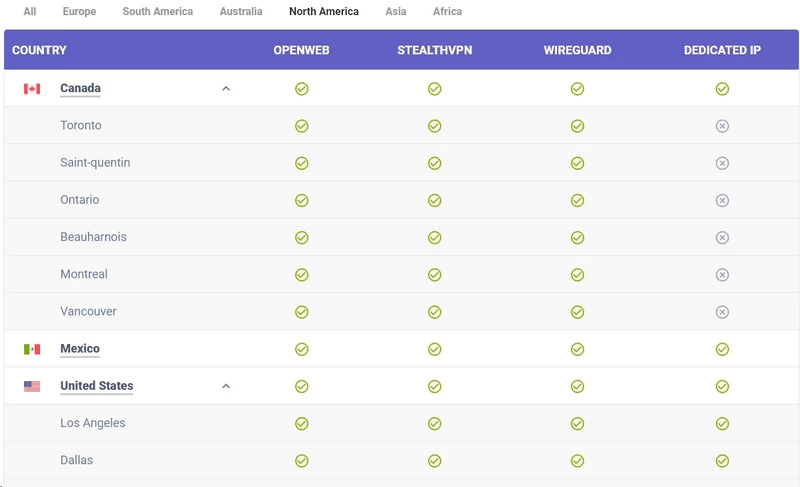This screenshot has height=487, width=800.
Task: Switch to the Asia tab
Action: click(x=396, y=11)
